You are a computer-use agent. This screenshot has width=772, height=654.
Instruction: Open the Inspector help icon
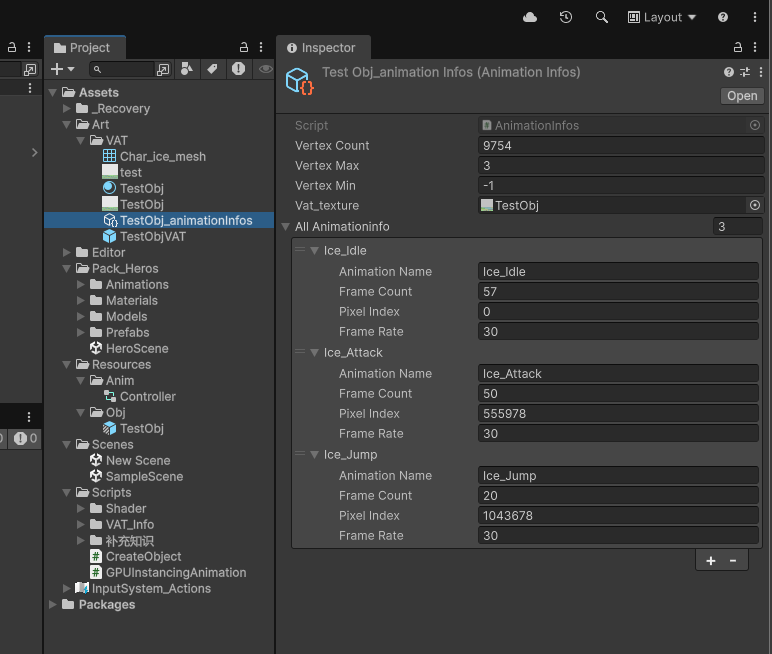coord(729,73)
